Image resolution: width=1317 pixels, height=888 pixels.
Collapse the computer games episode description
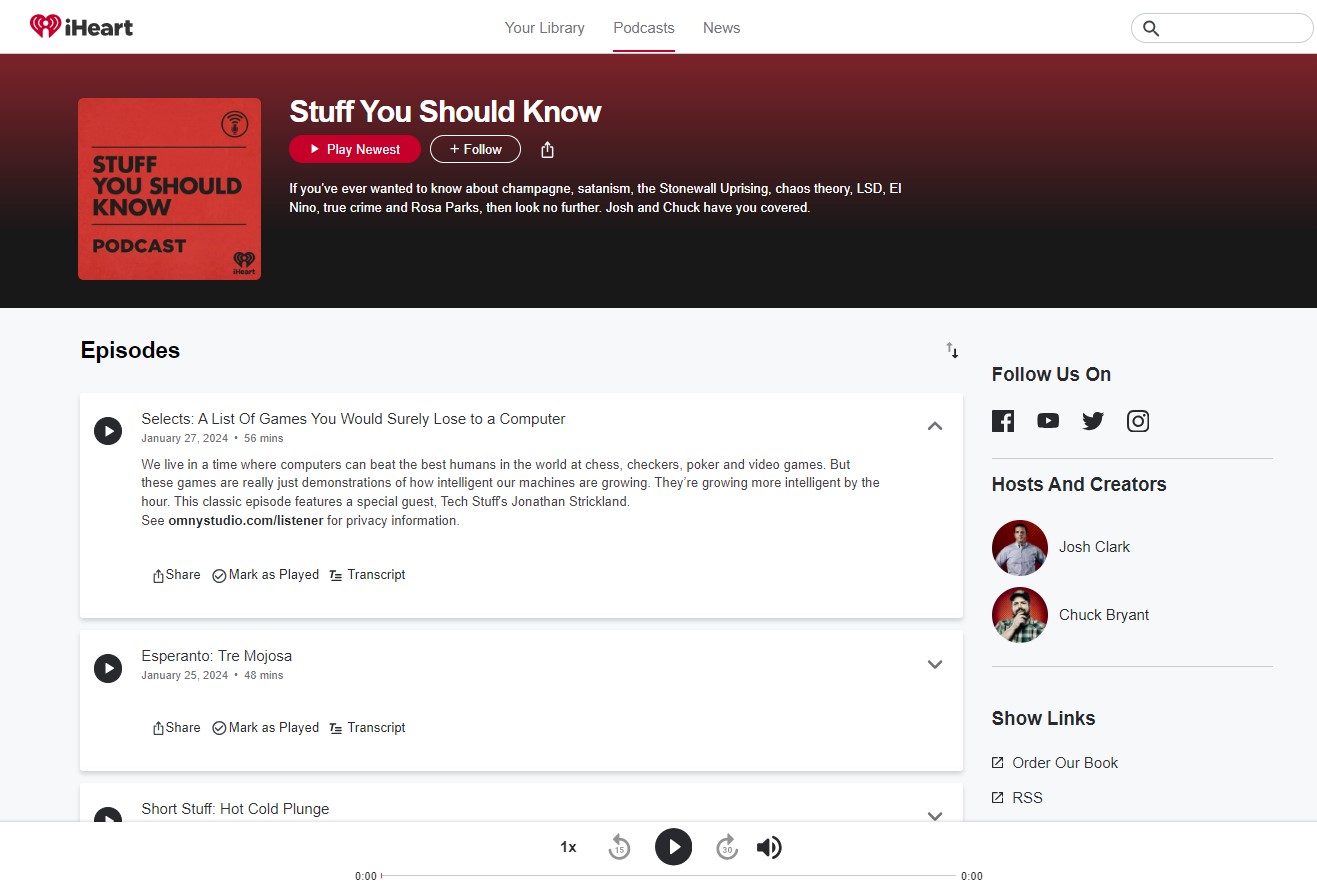coord(934,425)
